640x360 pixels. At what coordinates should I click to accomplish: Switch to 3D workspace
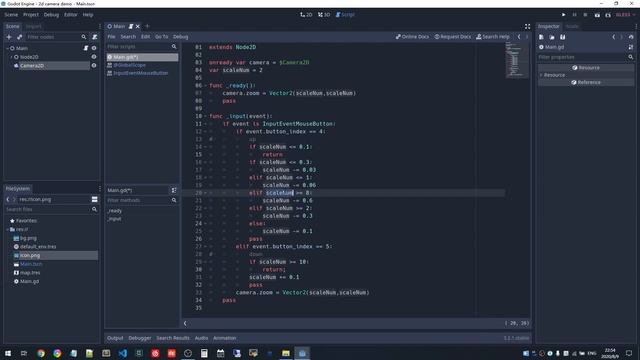[324, 15]
